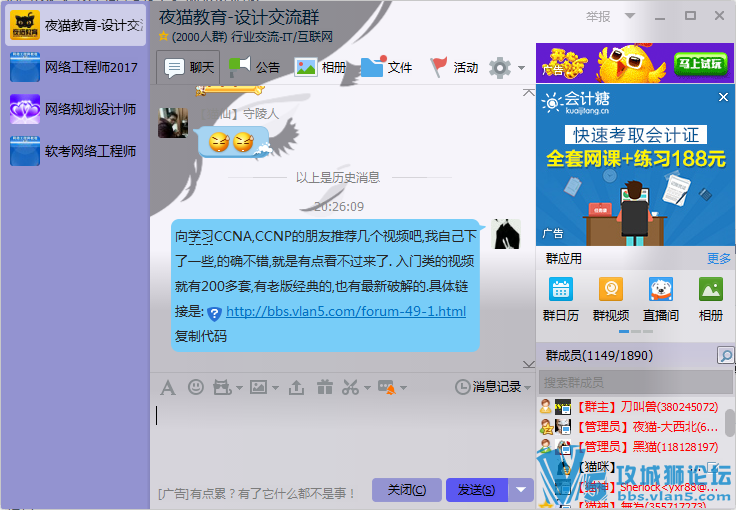Click in the message input box
736x510 pixels.
click(x=343, y=439)
